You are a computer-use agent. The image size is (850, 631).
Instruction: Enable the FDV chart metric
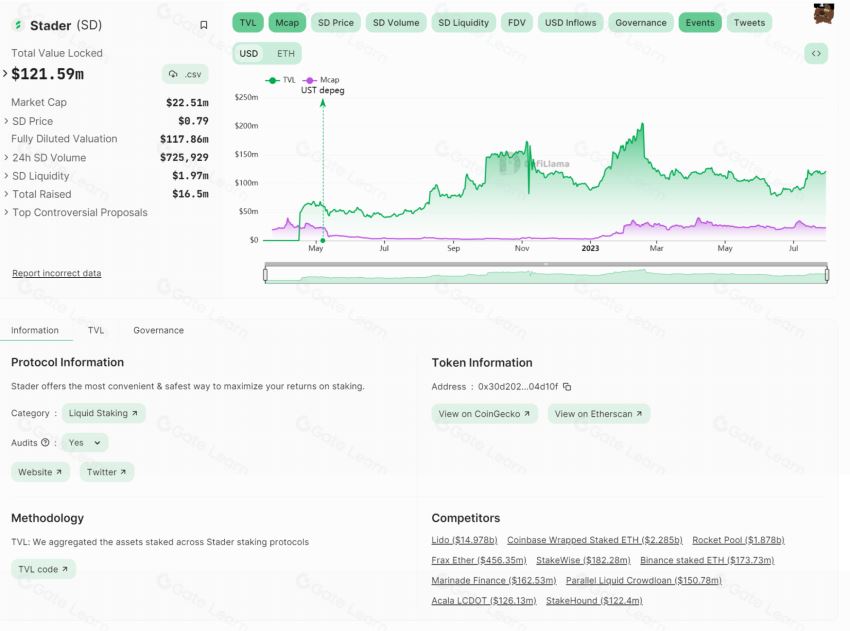(x=517, y=23)
